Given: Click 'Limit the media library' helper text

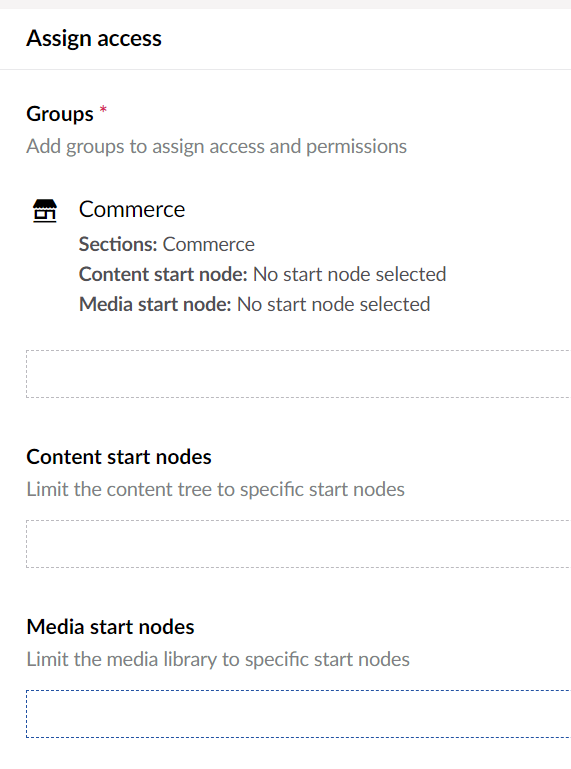Looking at the screenshot, I should 218,659.
